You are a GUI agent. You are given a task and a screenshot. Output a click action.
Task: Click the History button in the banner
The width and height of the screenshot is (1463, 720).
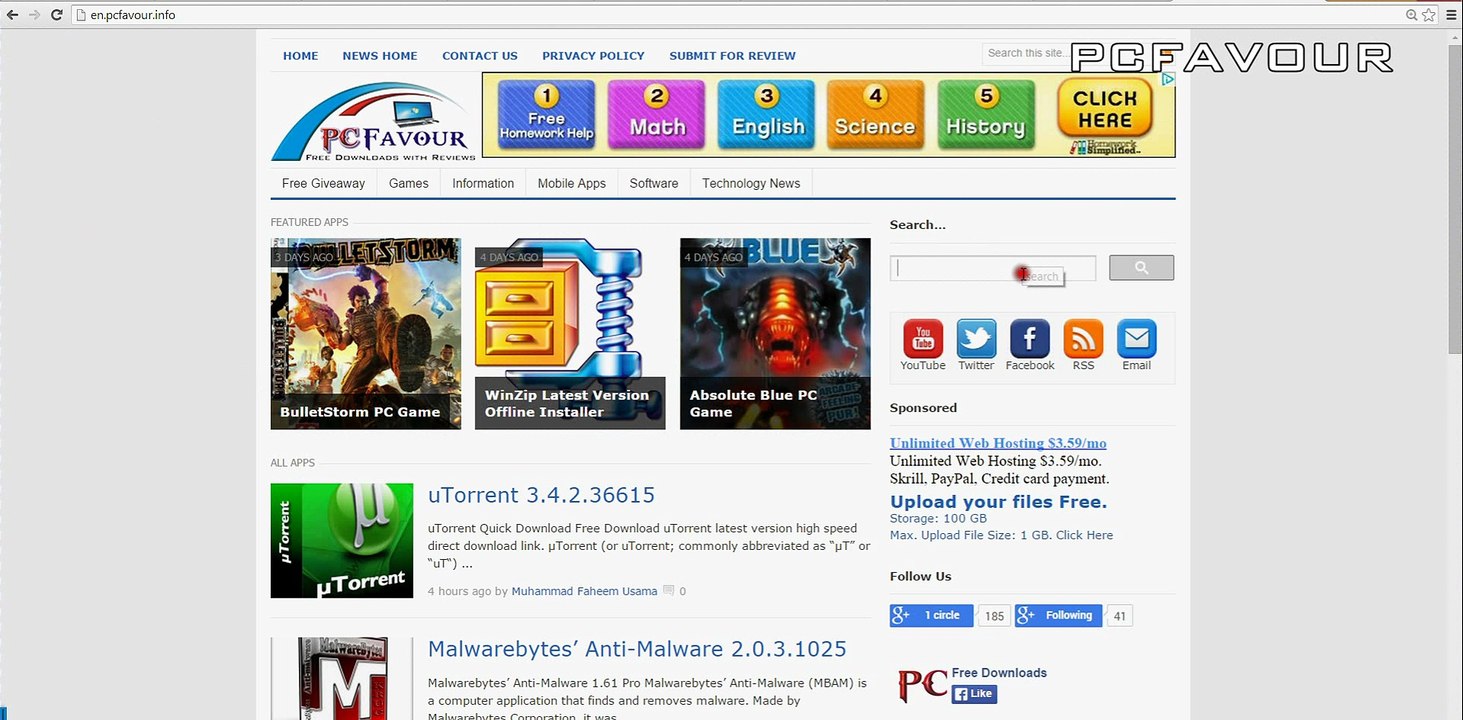tap(986, 115)
